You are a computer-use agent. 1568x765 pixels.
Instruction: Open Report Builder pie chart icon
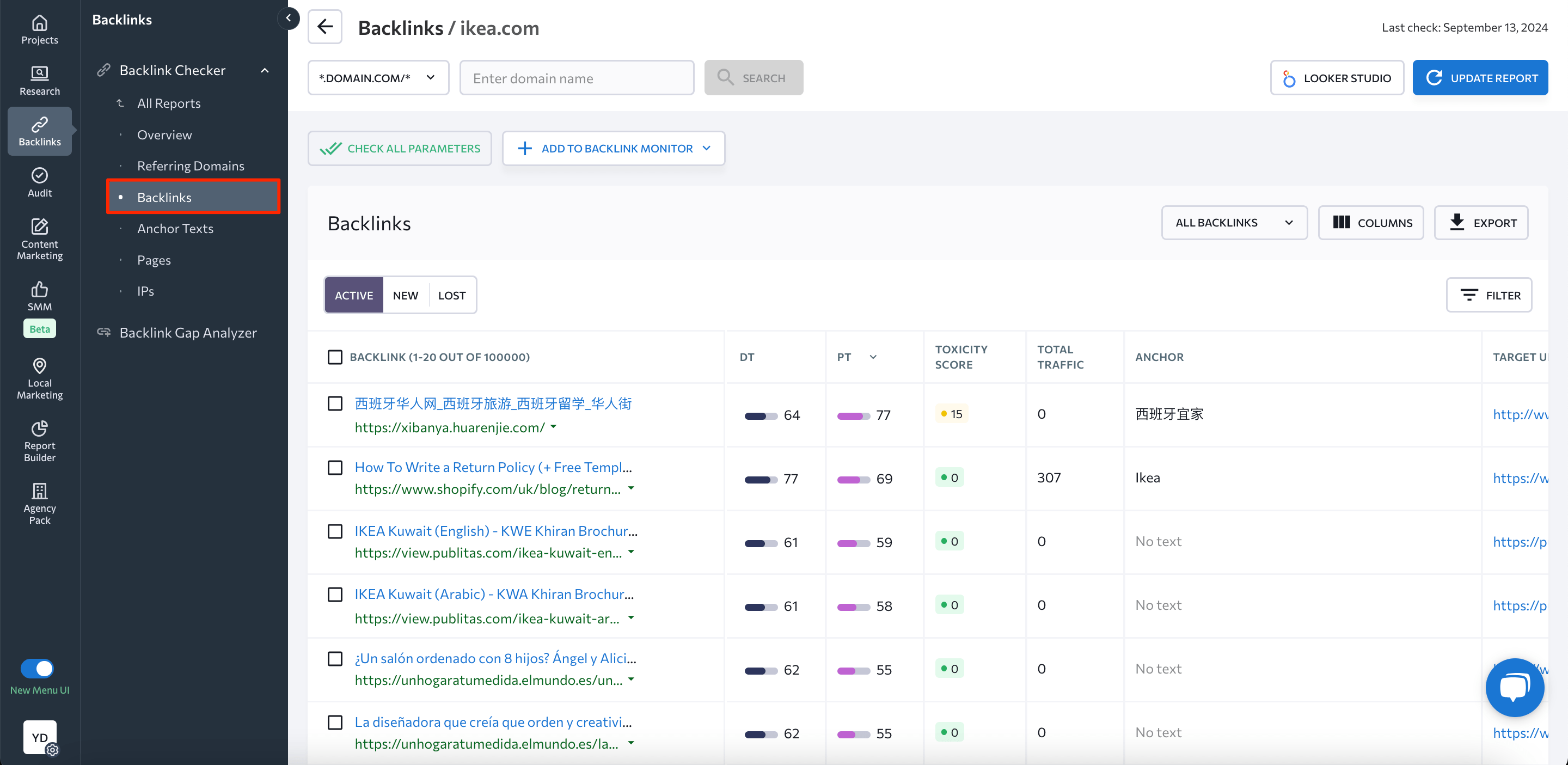click(40, 428)
